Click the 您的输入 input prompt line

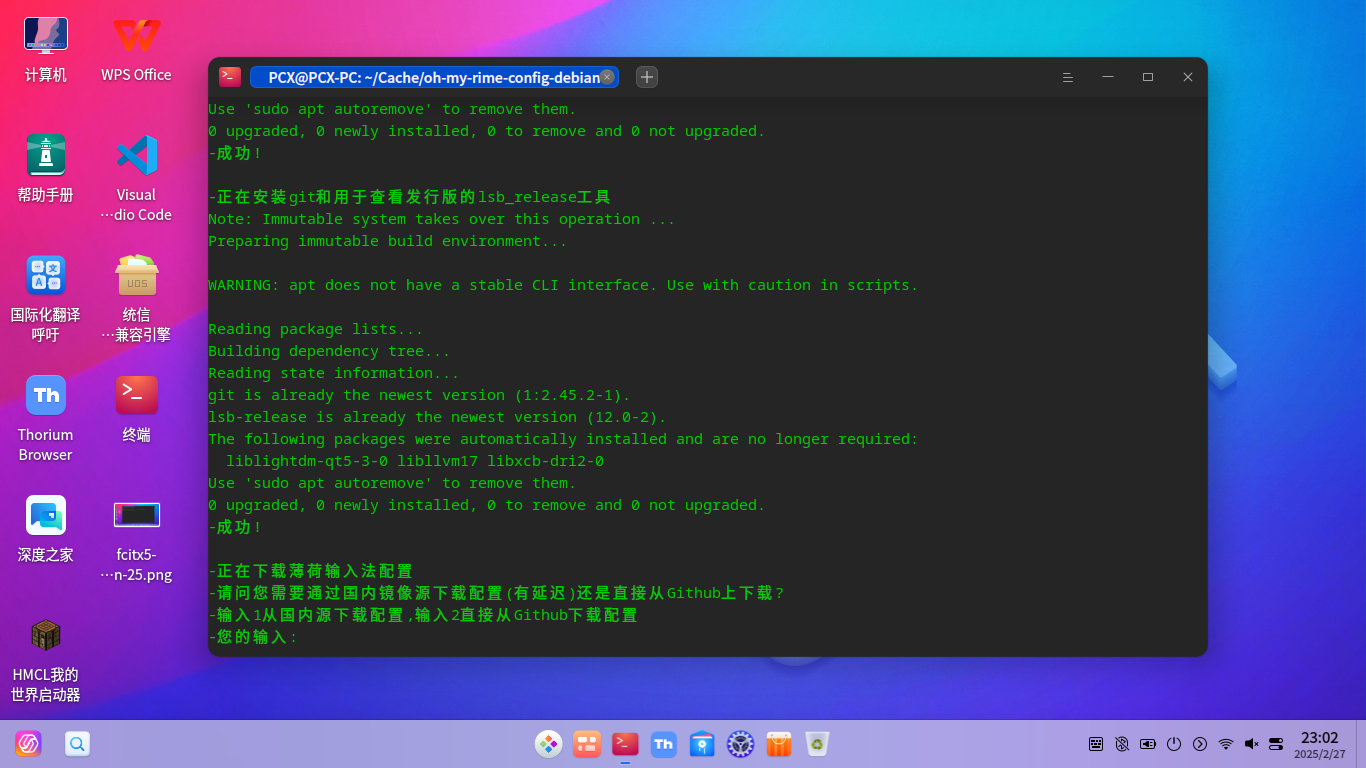click(254, 637)
